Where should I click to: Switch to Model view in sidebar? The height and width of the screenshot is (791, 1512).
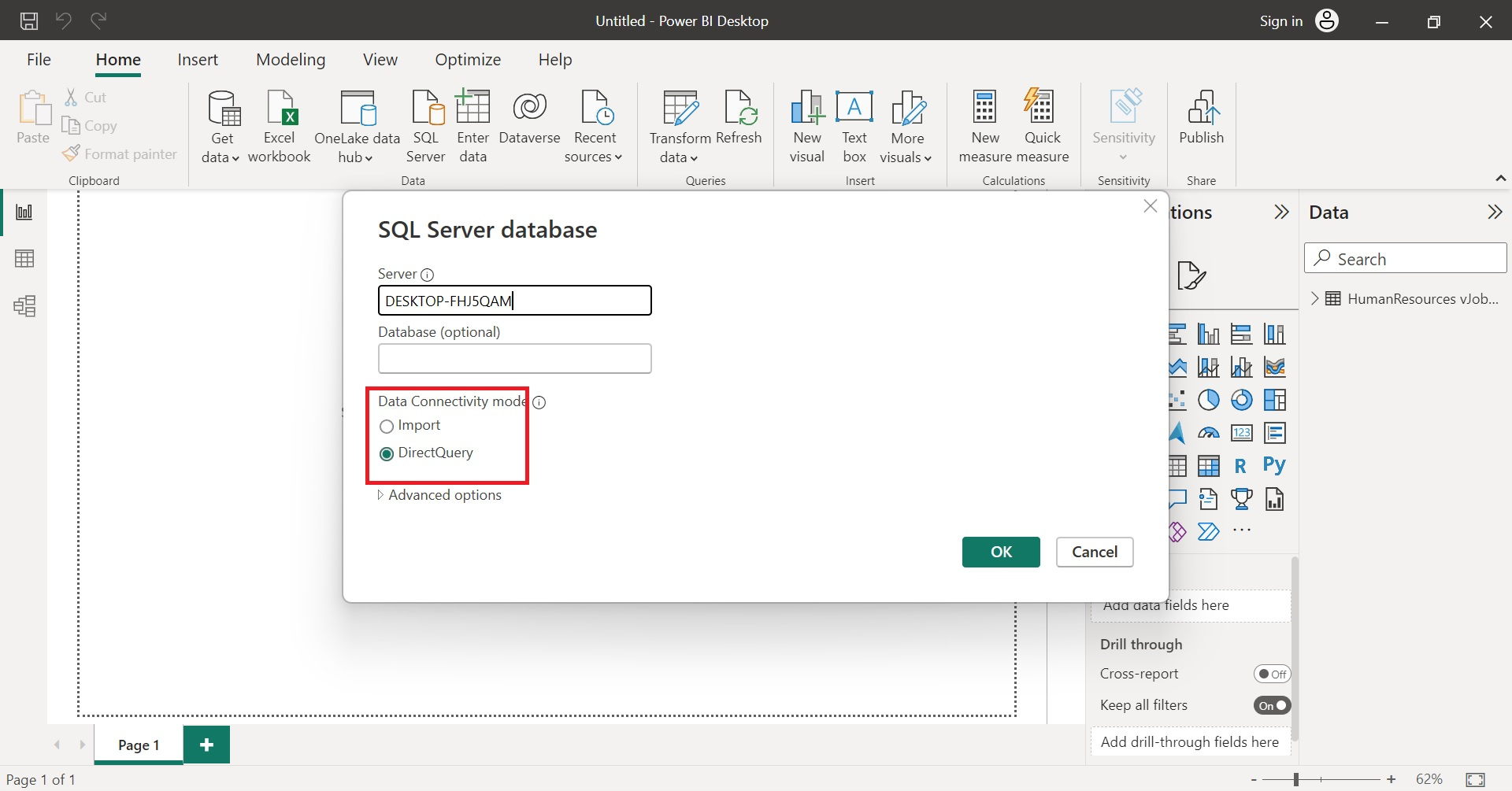pos(24,306)
